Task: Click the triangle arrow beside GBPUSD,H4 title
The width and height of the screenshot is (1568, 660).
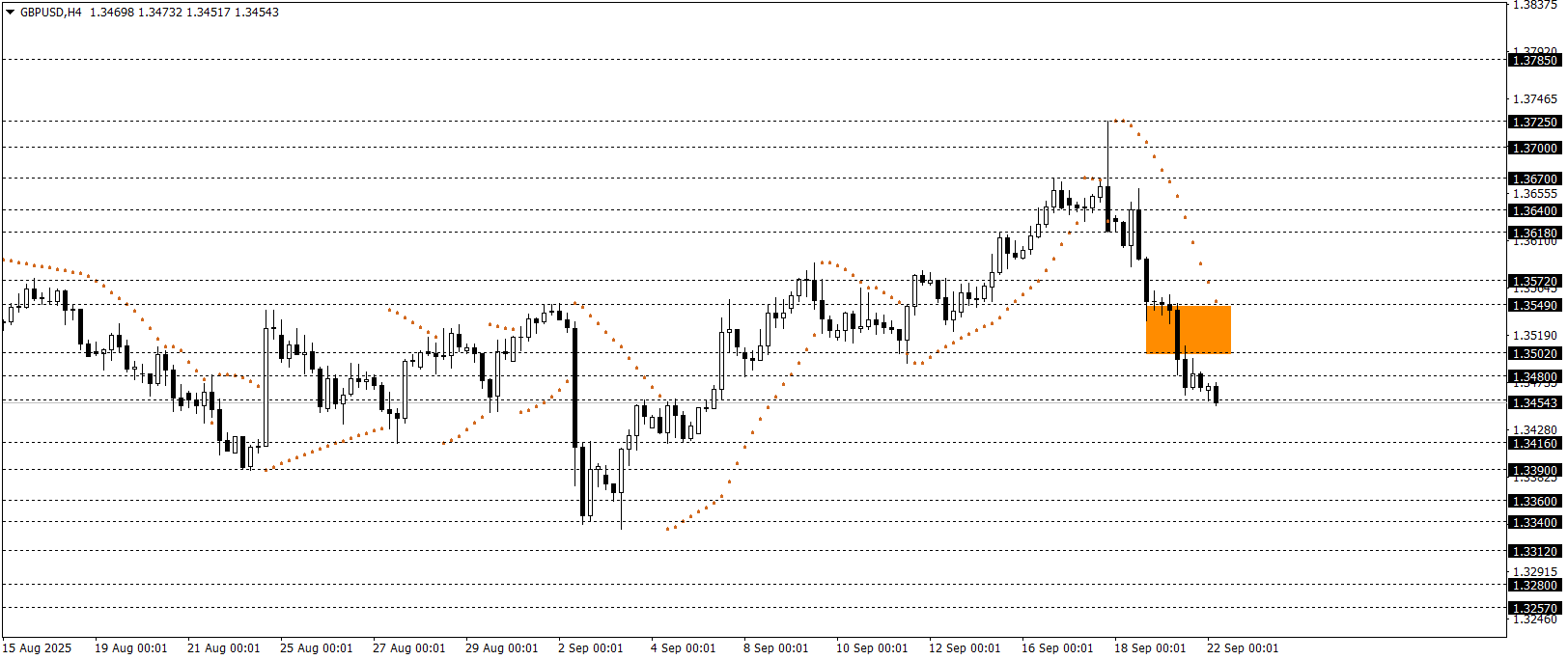Action: [11, 13]
